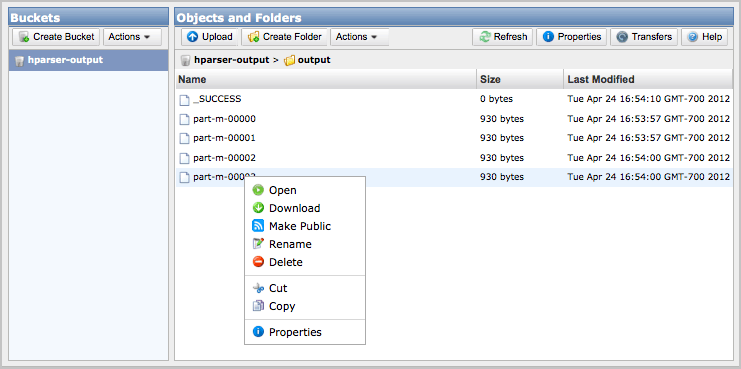Click the yellow folder icon in the breadcrumb
The width and height of the screenshot is (741, 369).
(x=289, y=60)
